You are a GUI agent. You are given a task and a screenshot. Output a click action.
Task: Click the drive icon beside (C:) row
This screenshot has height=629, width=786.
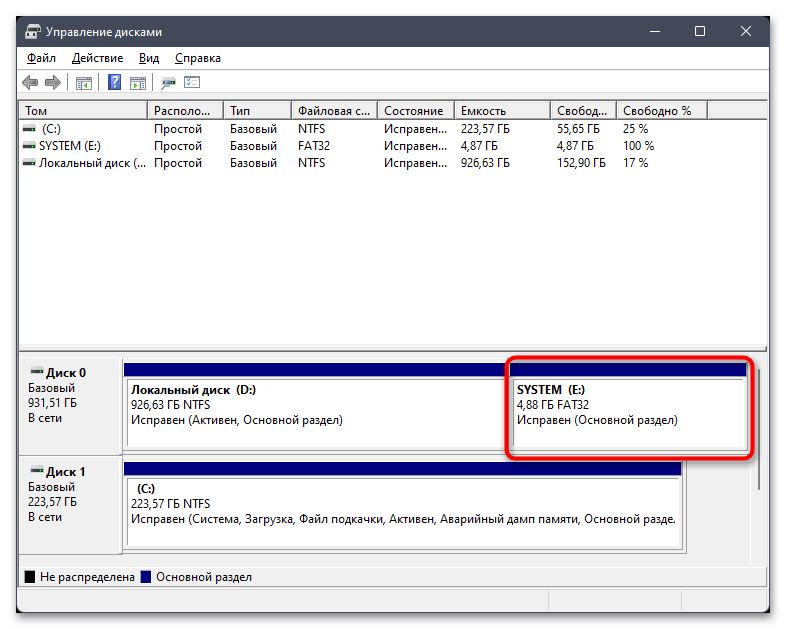click(30, 129)
